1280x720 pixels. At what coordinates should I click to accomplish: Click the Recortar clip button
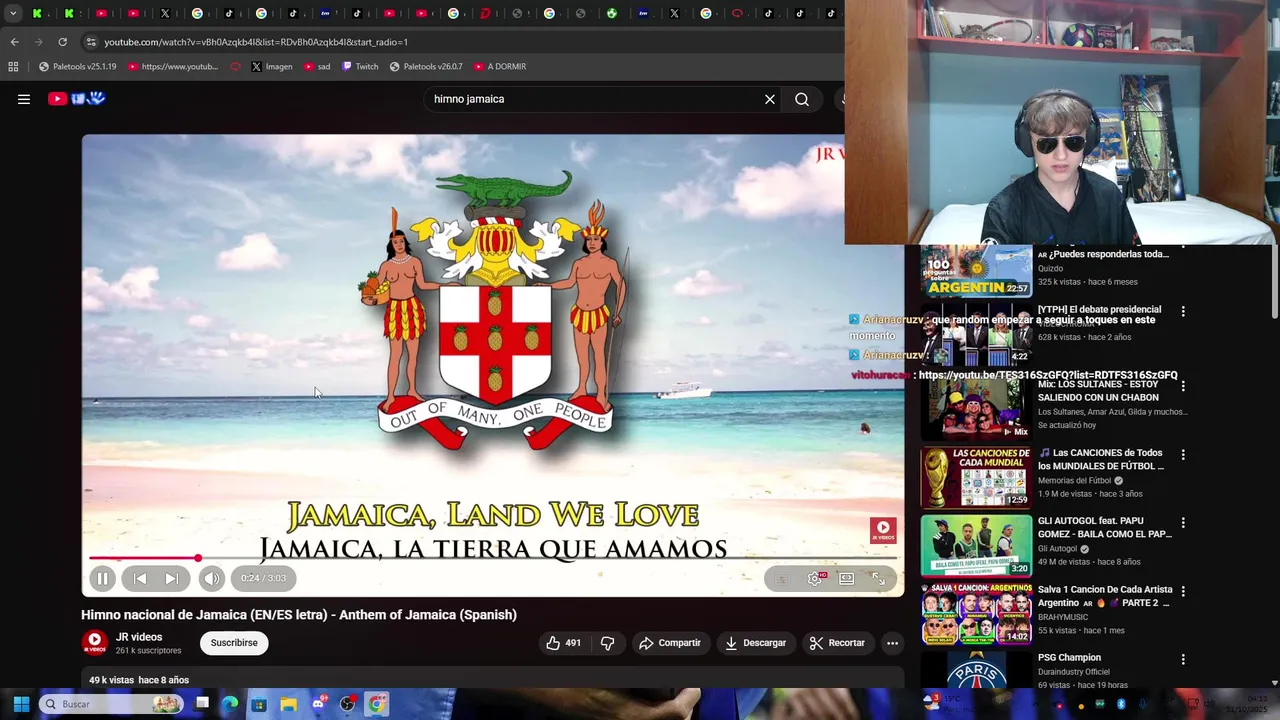(x=837, y=643)
